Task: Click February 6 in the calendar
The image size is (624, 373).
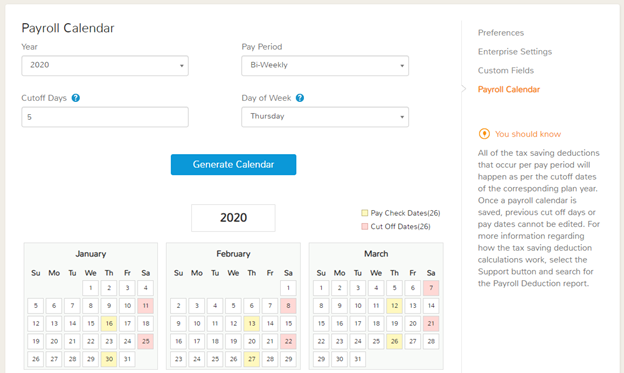Action: click(252, 306)
